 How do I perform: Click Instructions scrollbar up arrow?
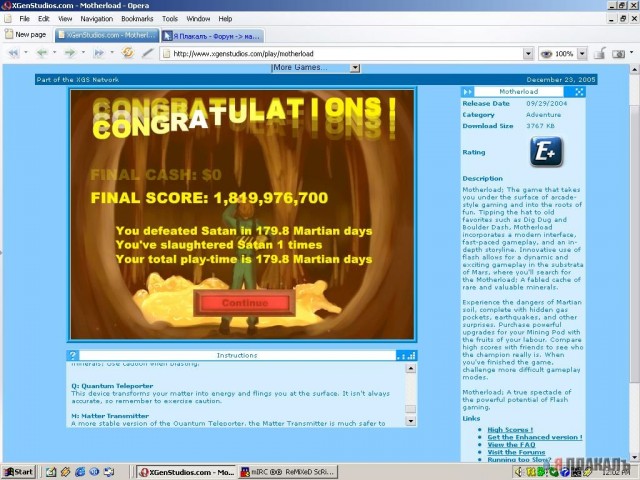[411, 369]
